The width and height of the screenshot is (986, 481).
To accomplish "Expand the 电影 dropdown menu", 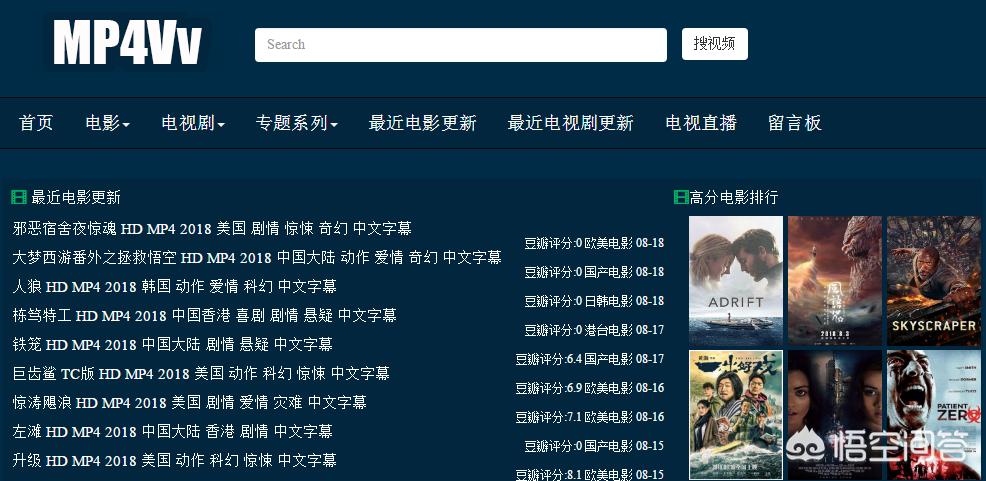I will point(107,123).
